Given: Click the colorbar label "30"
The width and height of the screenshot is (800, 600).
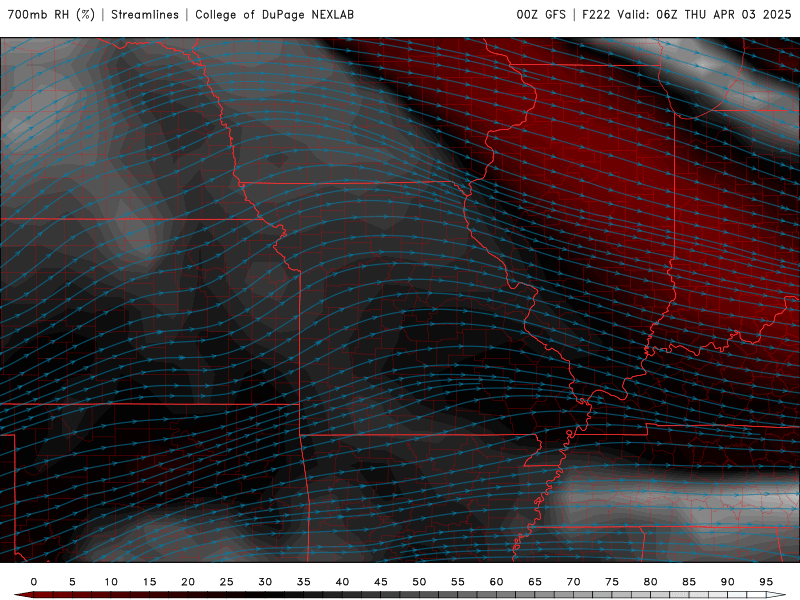Looking at the screenshot, I should 265,582.
